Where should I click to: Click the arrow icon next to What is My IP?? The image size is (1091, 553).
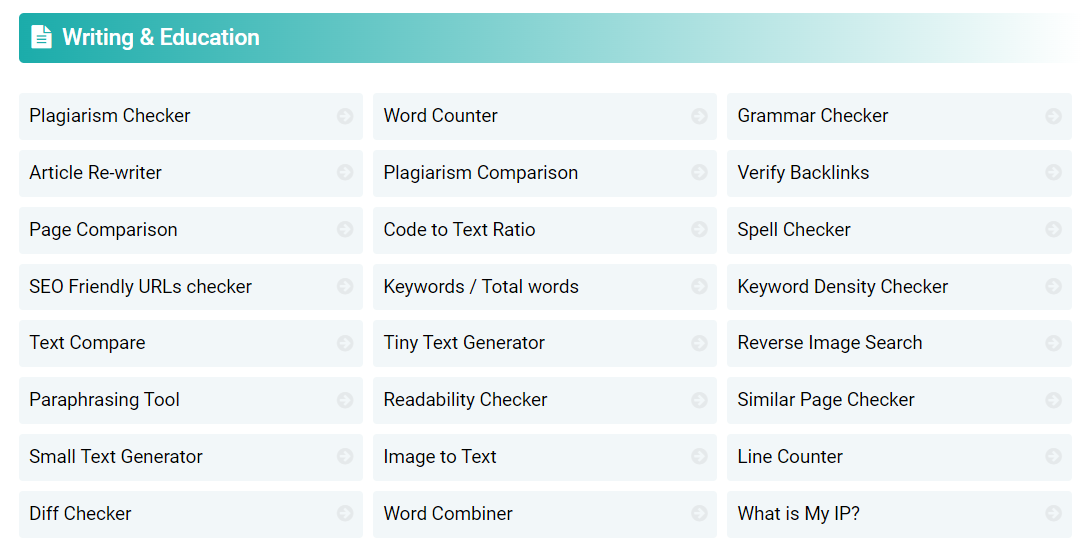coord(1053,513)
